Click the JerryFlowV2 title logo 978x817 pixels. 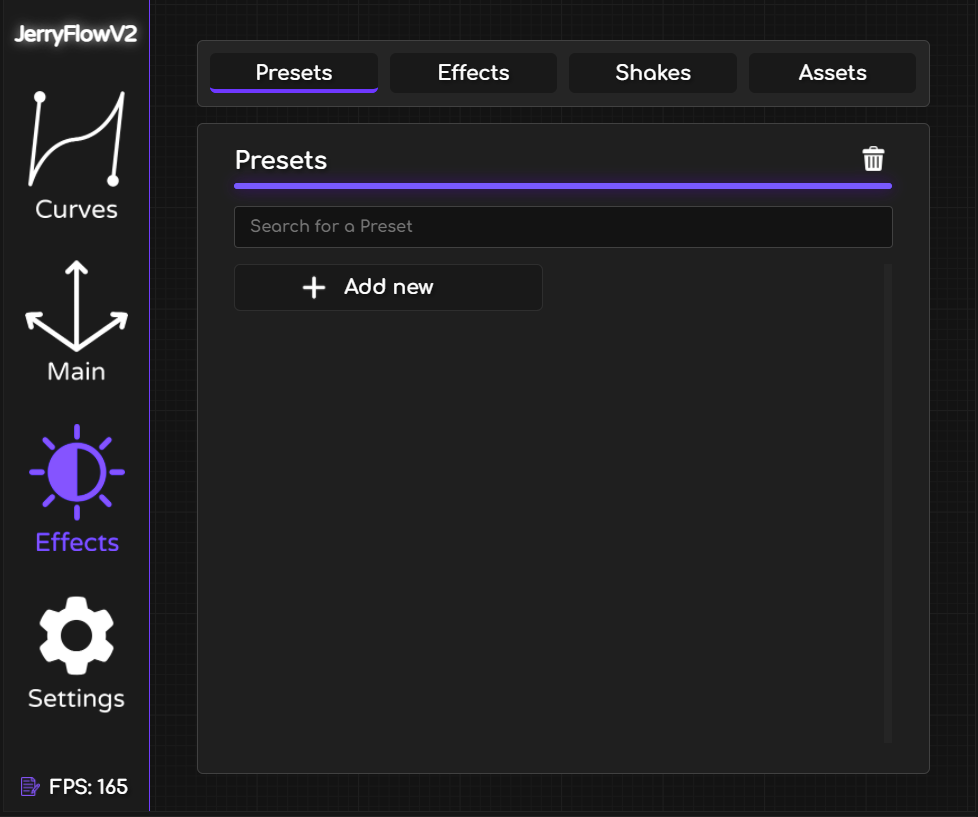pos(76,35)
